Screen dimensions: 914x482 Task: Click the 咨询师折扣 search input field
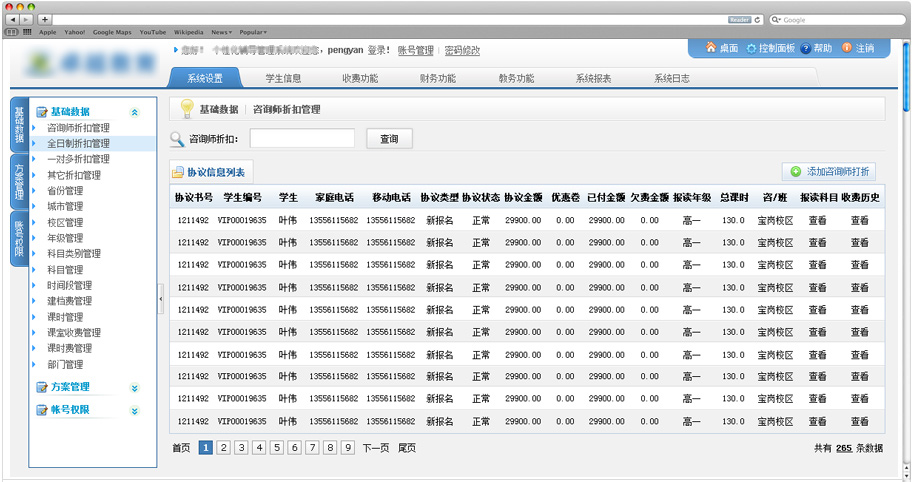[x=302, y=139]
